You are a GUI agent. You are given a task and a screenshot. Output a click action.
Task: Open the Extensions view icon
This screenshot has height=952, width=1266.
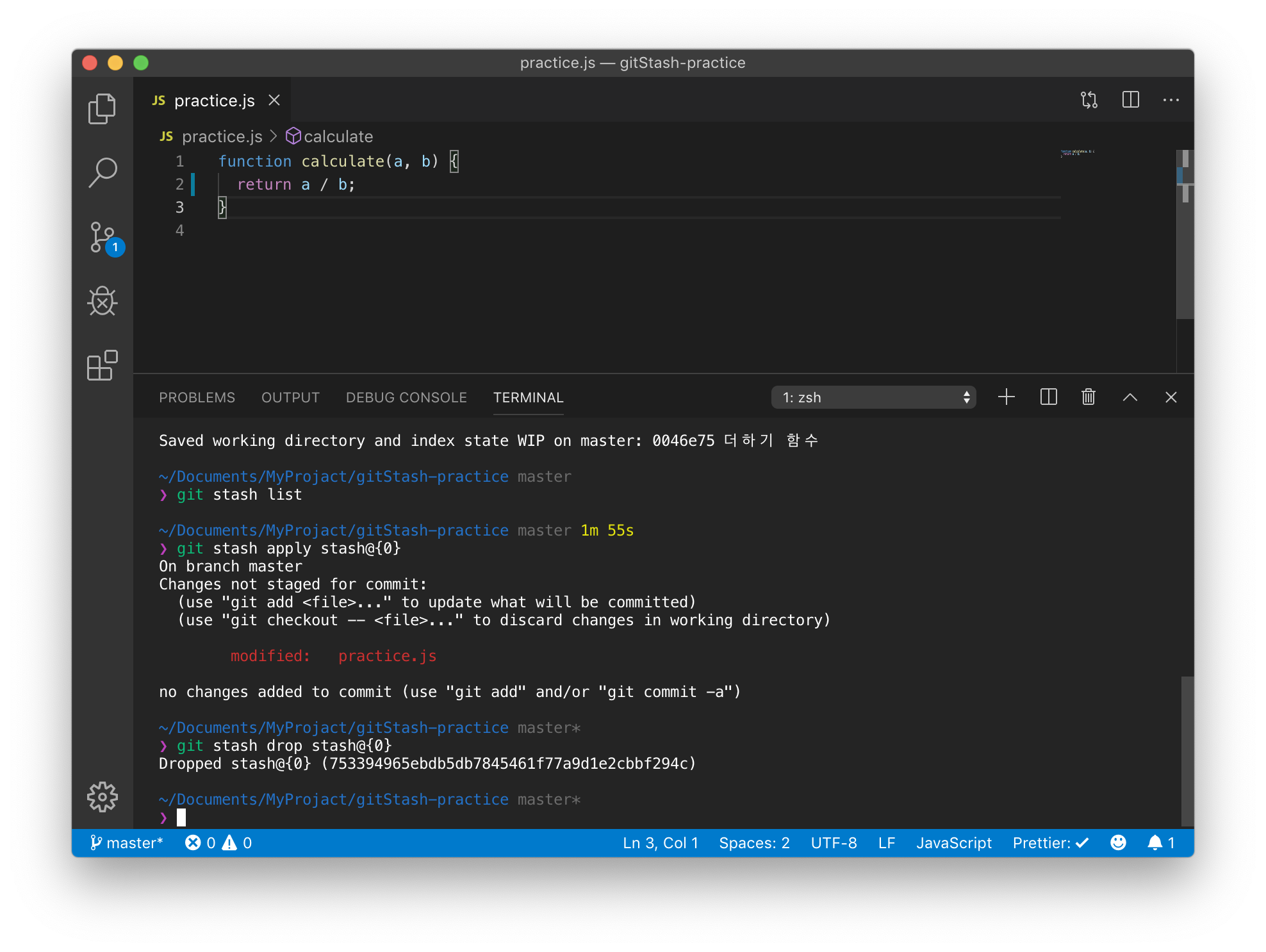(102, 365)
